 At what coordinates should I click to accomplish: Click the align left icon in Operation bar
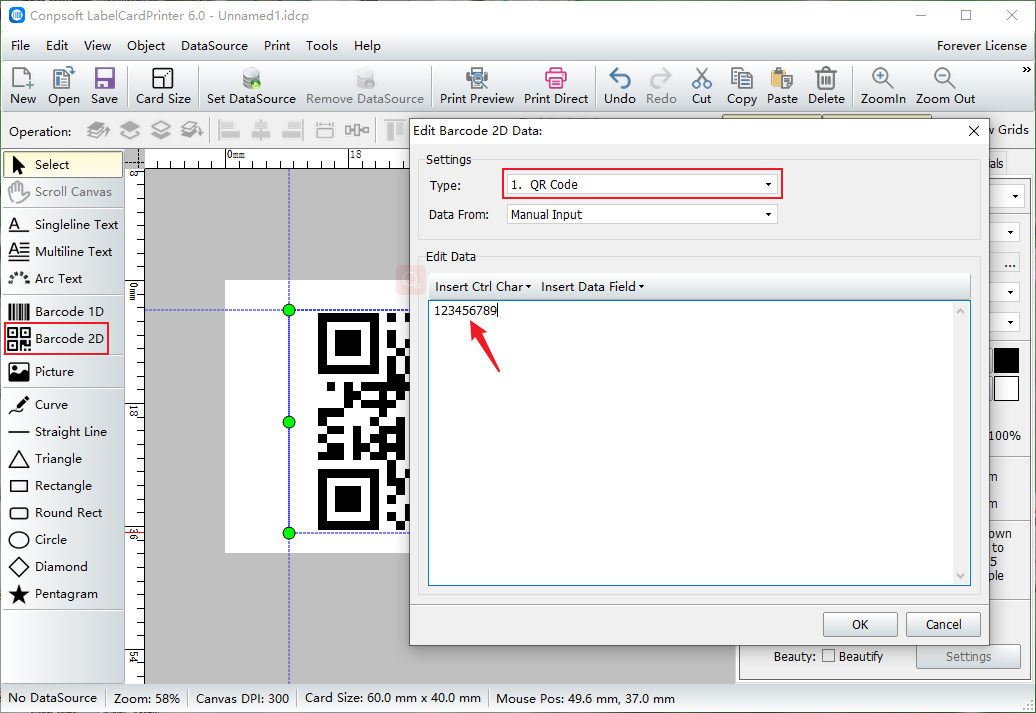point(229,130)
